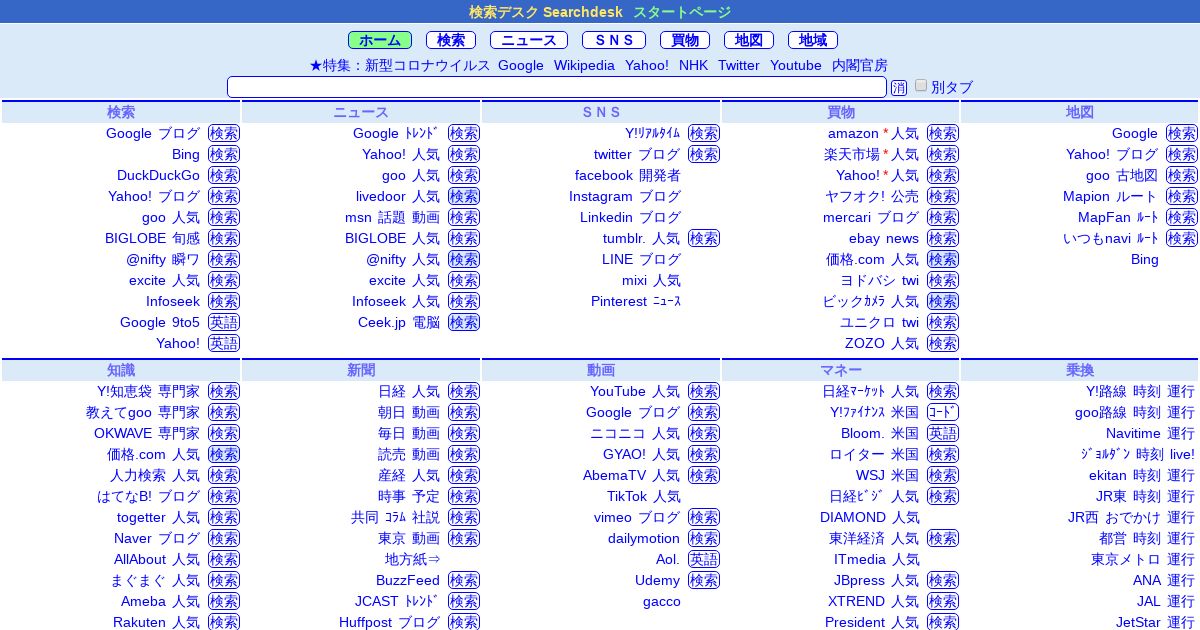This screenshot has width=1200, height=630.
Task: Open the ヨドバシ link
Action: [x=867, y=280]
